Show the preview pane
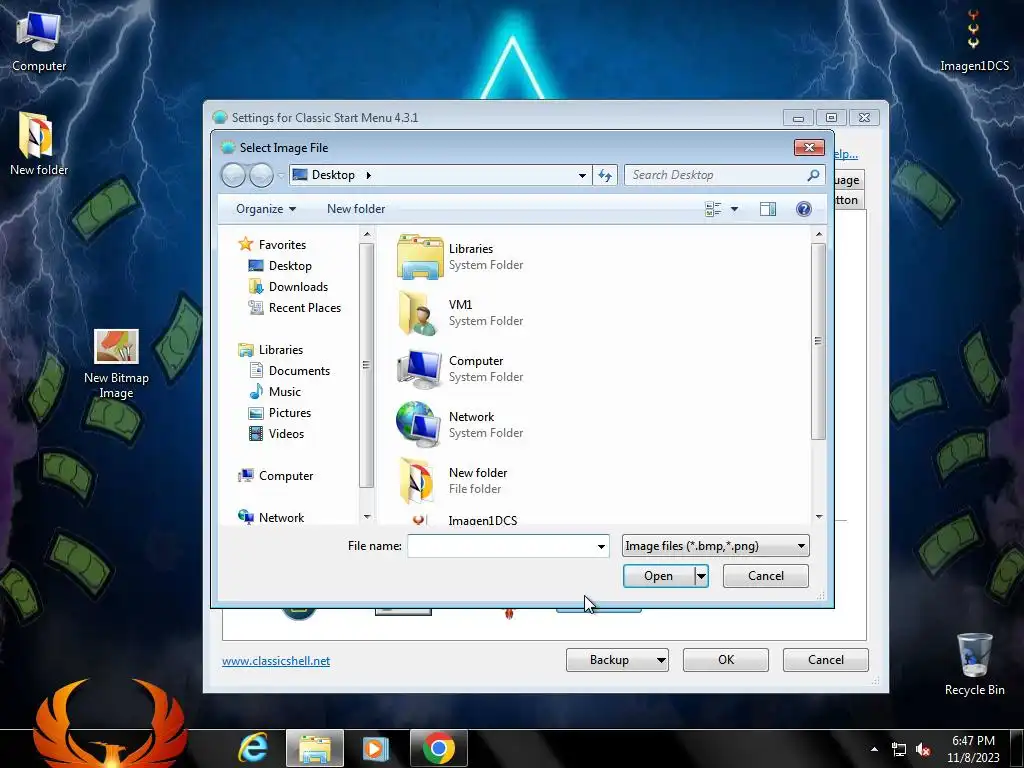 tap(768, 209)
